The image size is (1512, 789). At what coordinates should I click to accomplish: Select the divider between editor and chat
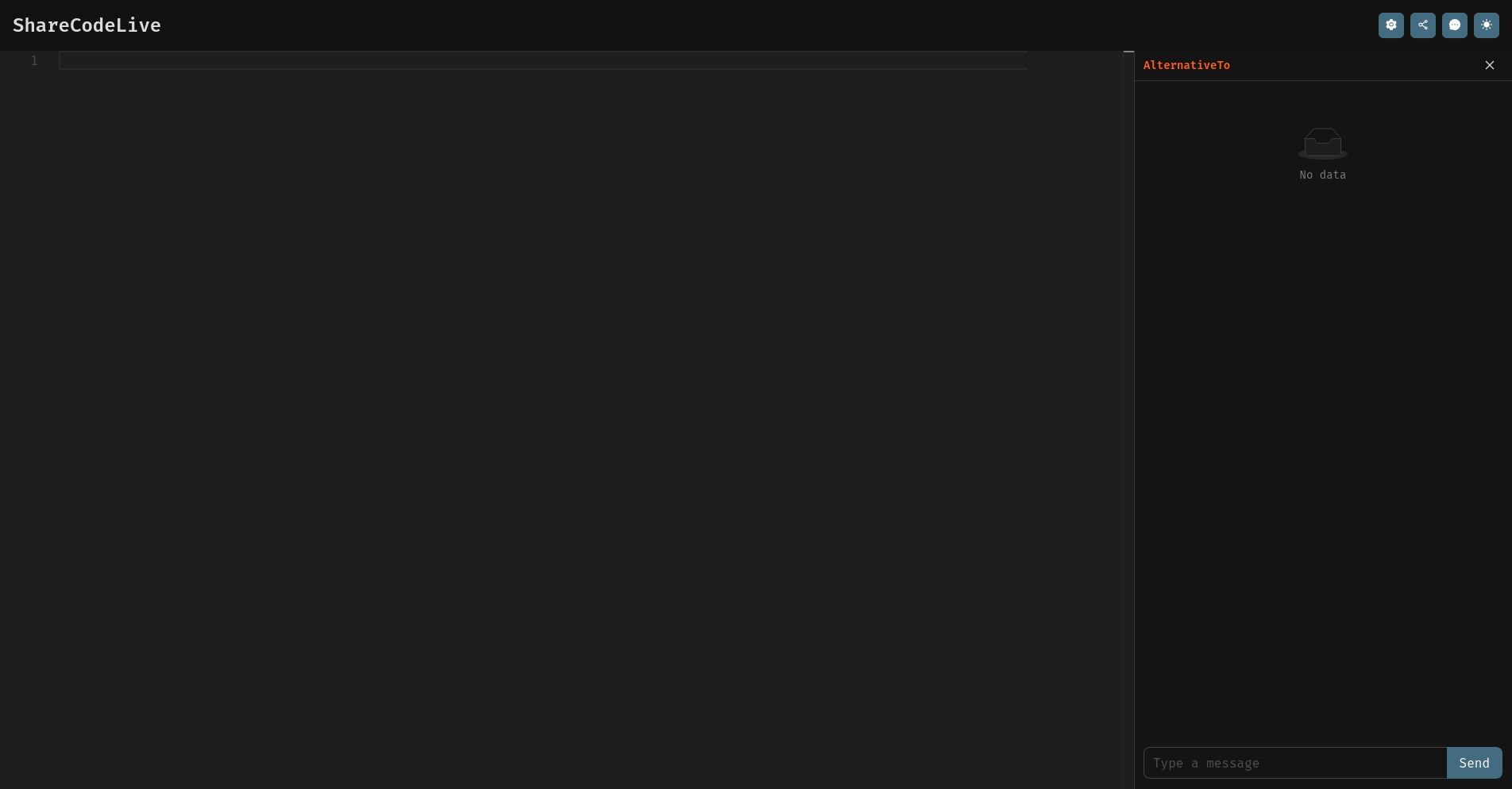click(1134, 420)
